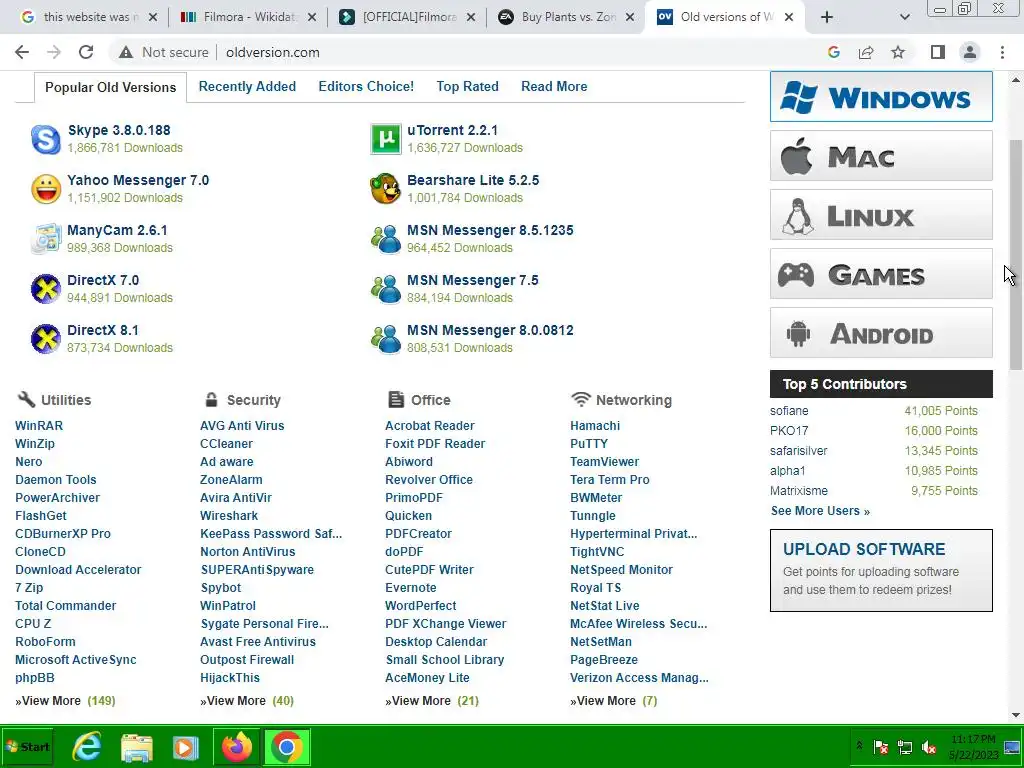The width and height of the screenshot is (1024, 768).
Task: Open the AVG Anti Virus link
Action: click(242, 426)
